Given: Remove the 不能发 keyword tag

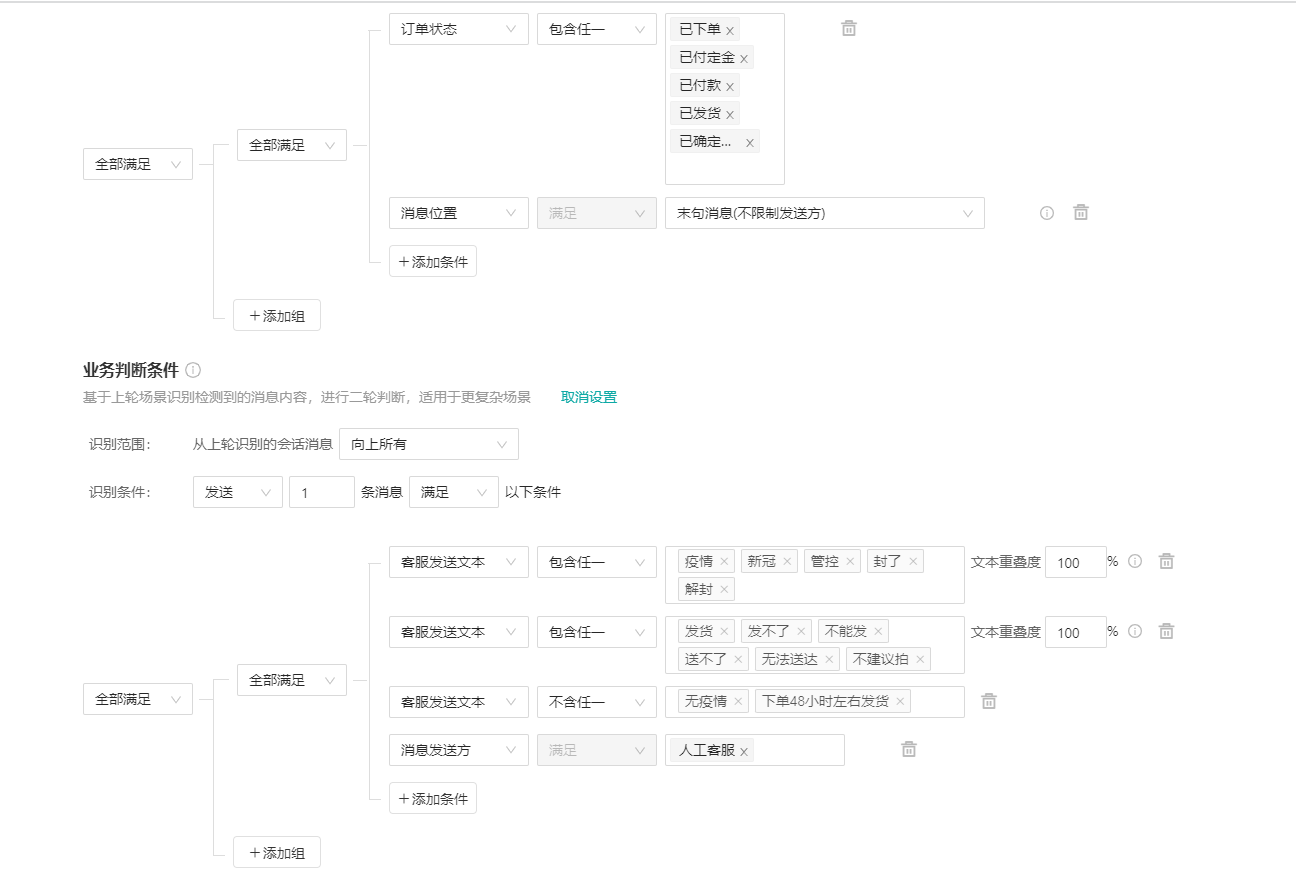Looking at the screenshot, I should (878, 632).
